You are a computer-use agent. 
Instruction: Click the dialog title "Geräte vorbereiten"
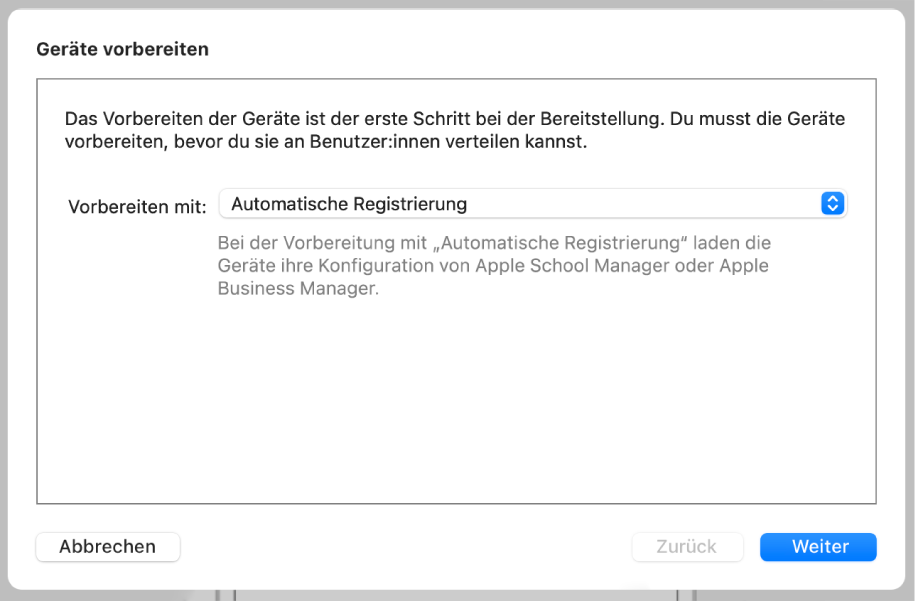[x=122, y=48]
